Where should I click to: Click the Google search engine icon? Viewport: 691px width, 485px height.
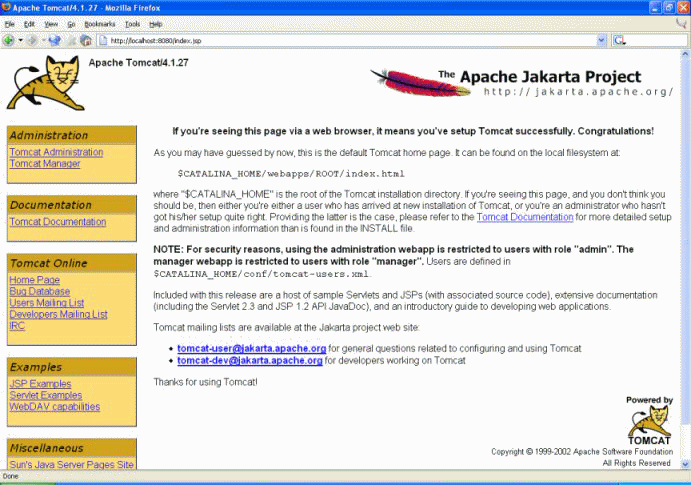[621, 41]
